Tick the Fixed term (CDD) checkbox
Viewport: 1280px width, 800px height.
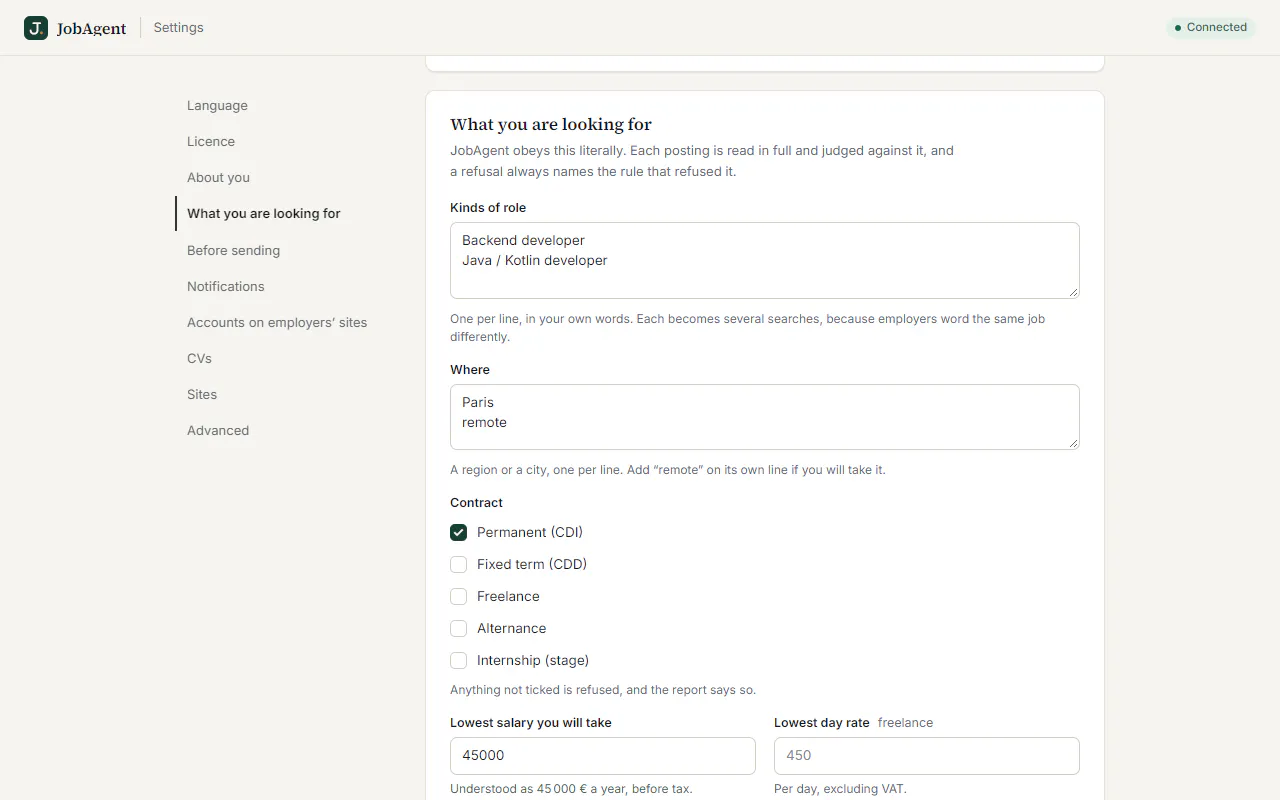tap(458, 564)
